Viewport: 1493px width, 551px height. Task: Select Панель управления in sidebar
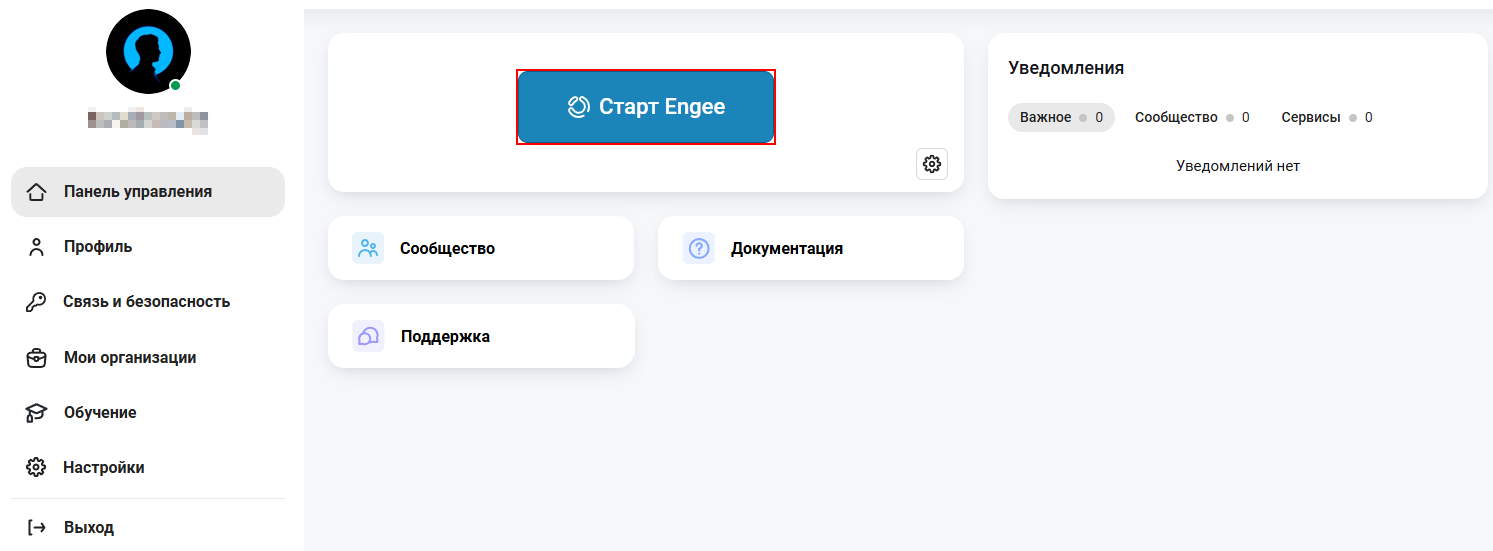click(x=148, y=192)
